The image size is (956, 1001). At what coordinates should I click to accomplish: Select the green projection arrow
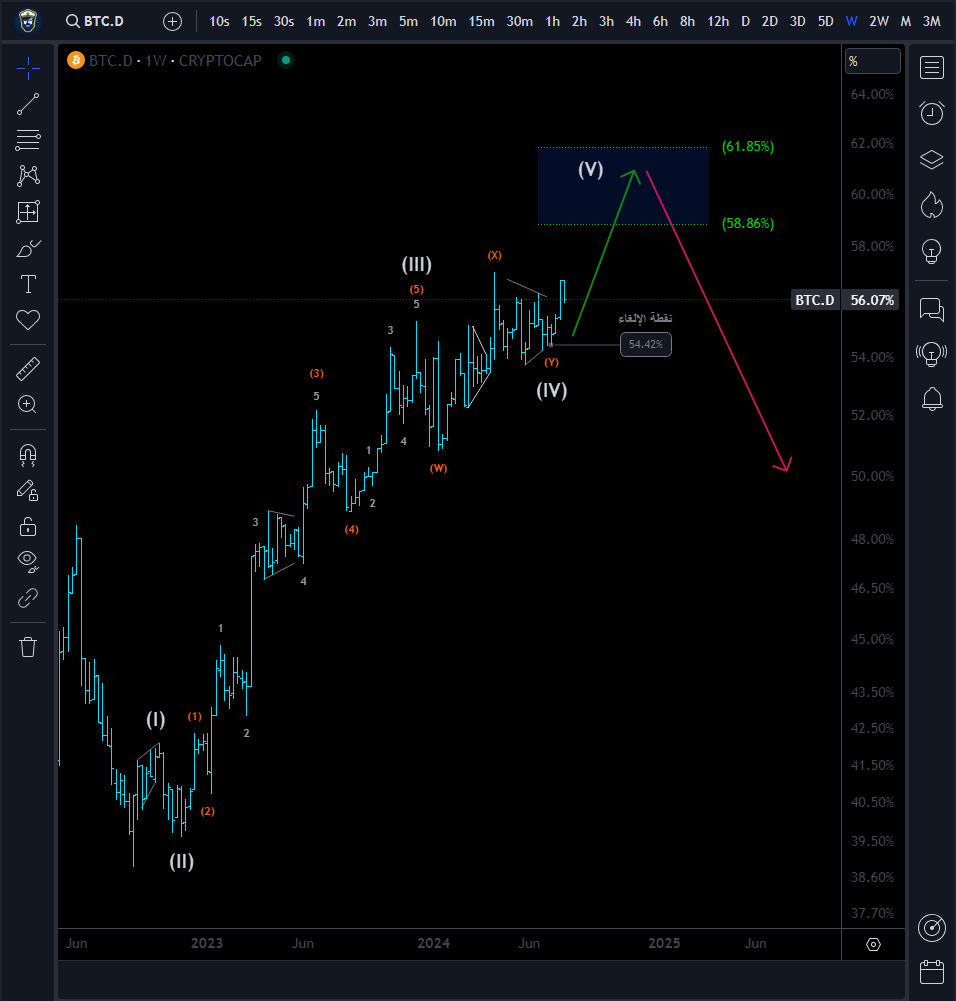click(604, 253)
